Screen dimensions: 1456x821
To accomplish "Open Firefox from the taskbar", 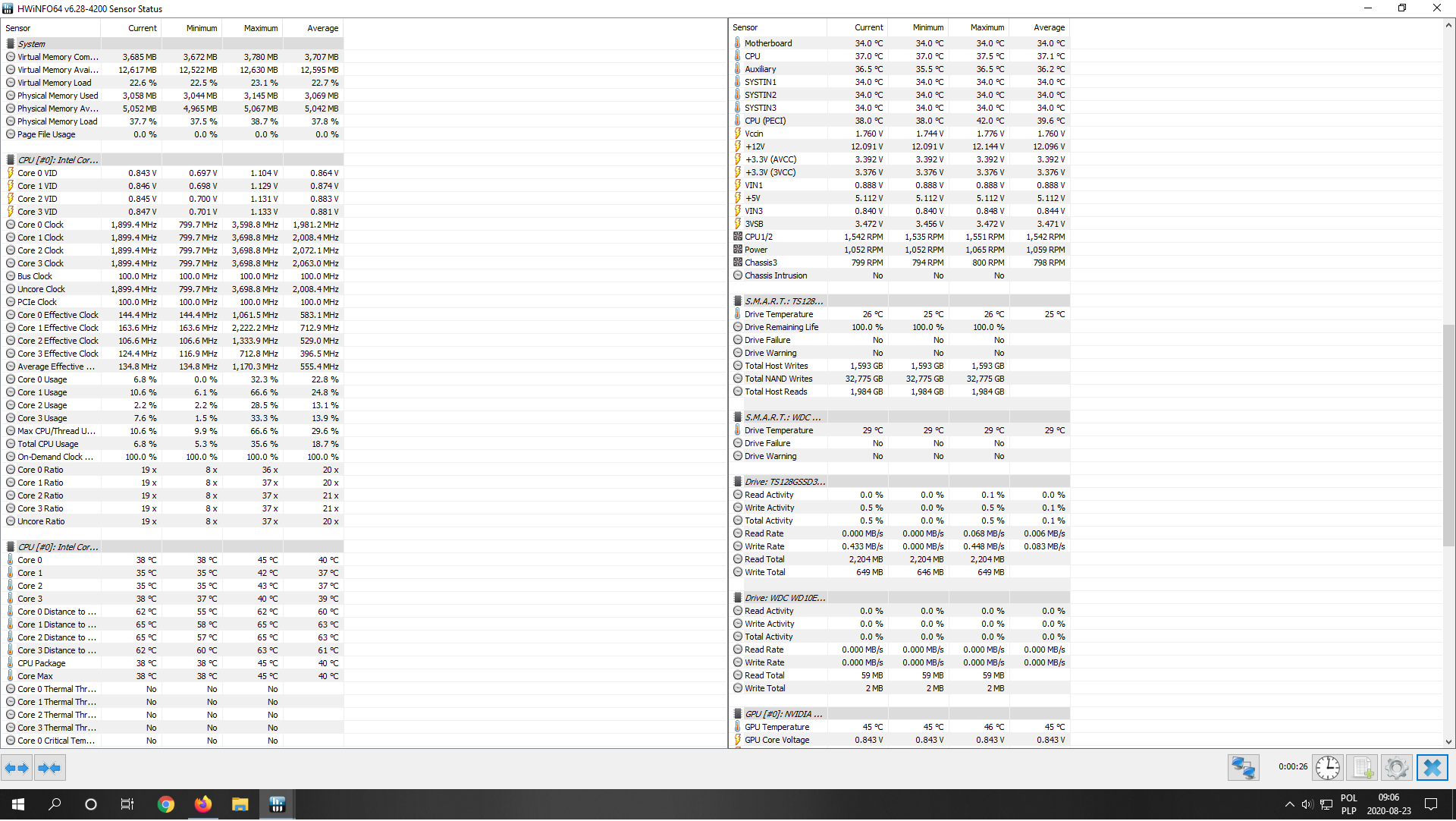I will coord(202,805).
